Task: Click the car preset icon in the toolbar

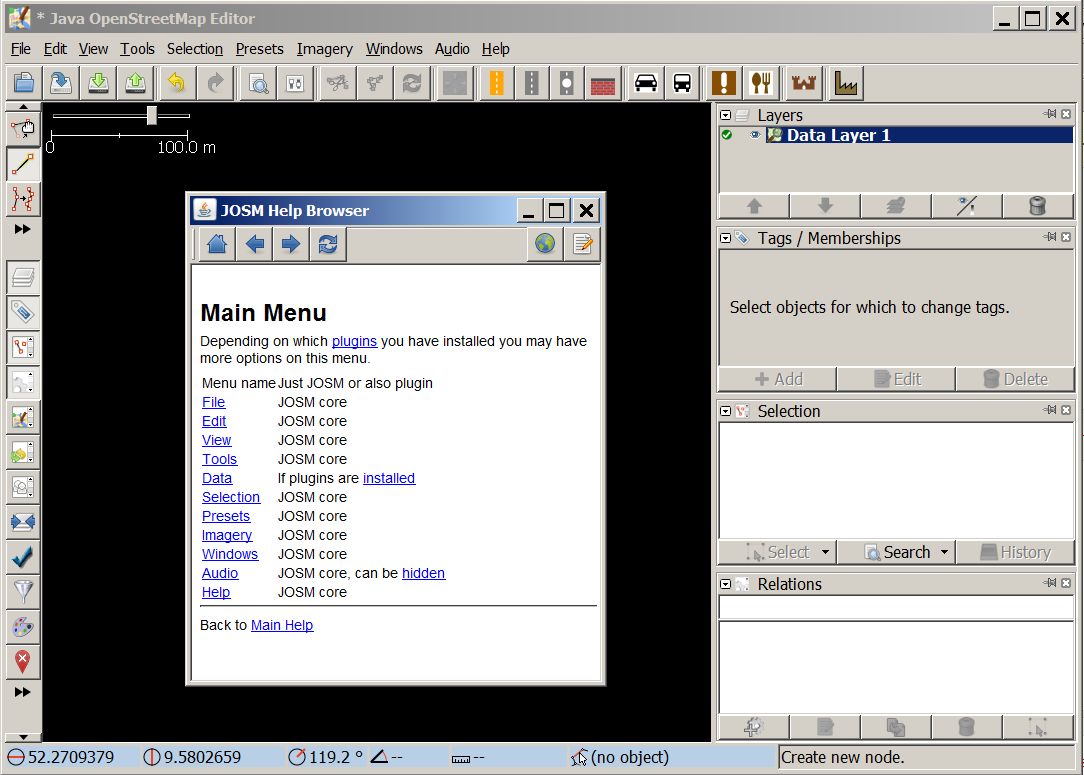Action: [x=646, y=84]
